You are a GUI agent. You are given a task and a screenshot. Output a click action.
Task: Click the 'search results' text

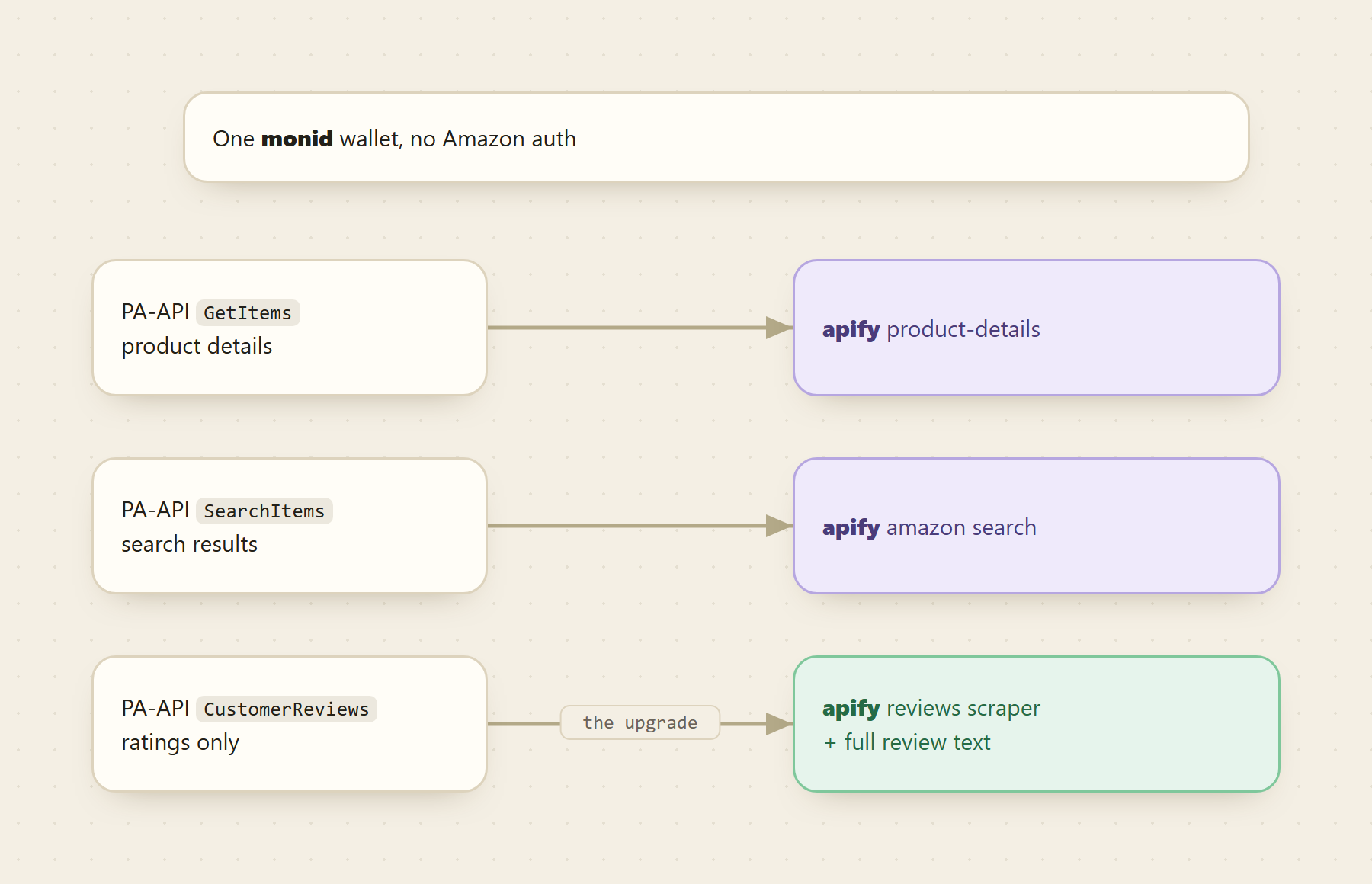coord(190,544)
